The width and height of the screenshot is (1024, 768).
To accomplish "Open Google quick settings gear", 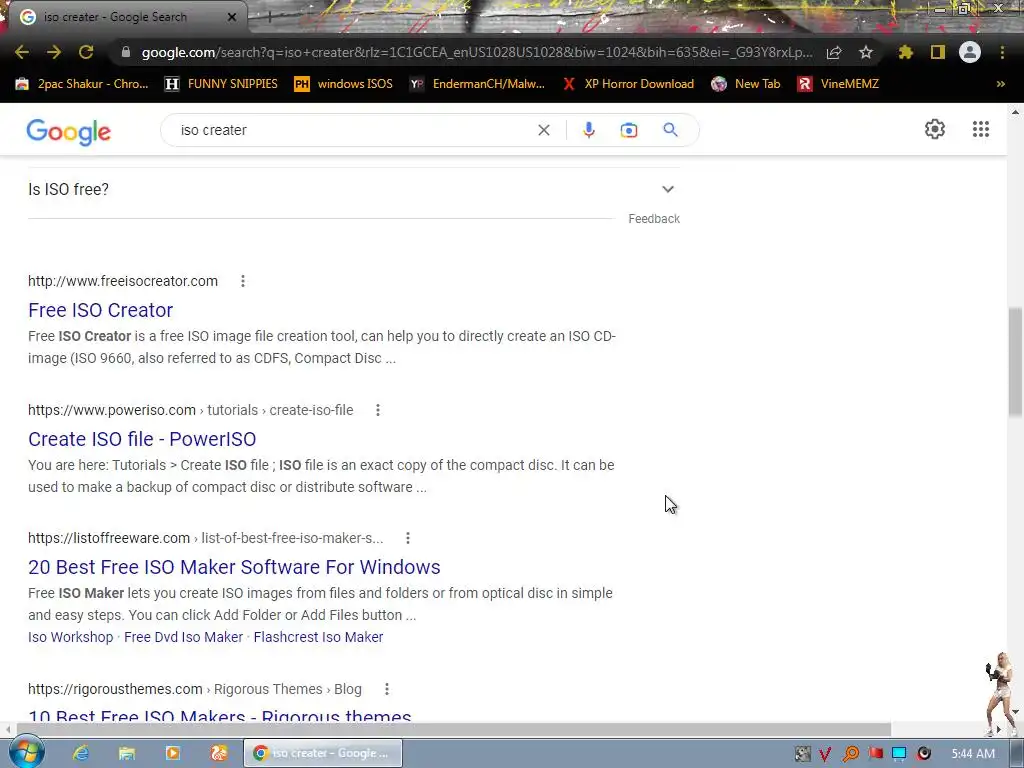I will click(x=935, y=129).
